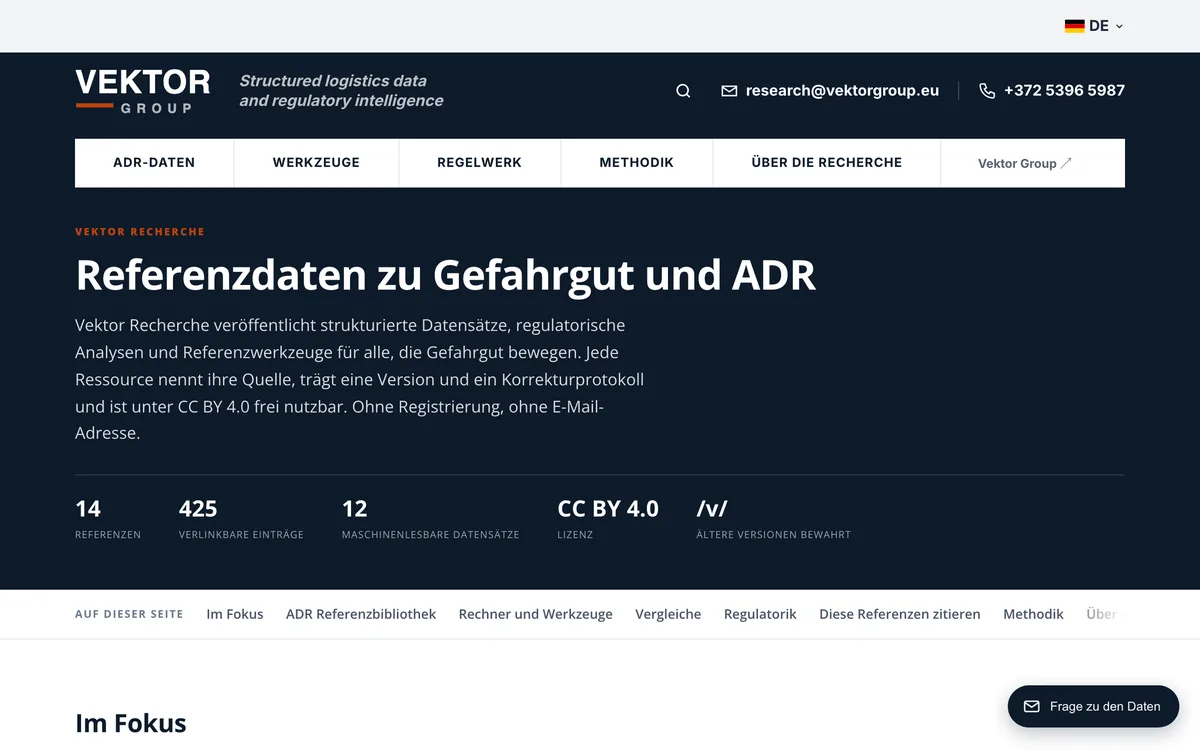Open the ADR-DATEN menu
This screenshot has width=1200, height=750.
point(154,163)
